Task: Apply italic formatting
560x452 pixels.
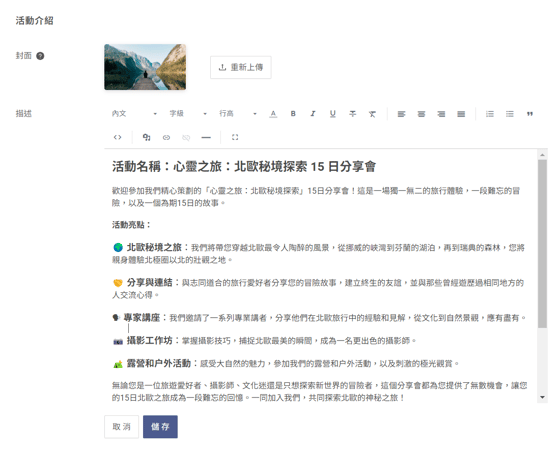Action: click(313, 114)
